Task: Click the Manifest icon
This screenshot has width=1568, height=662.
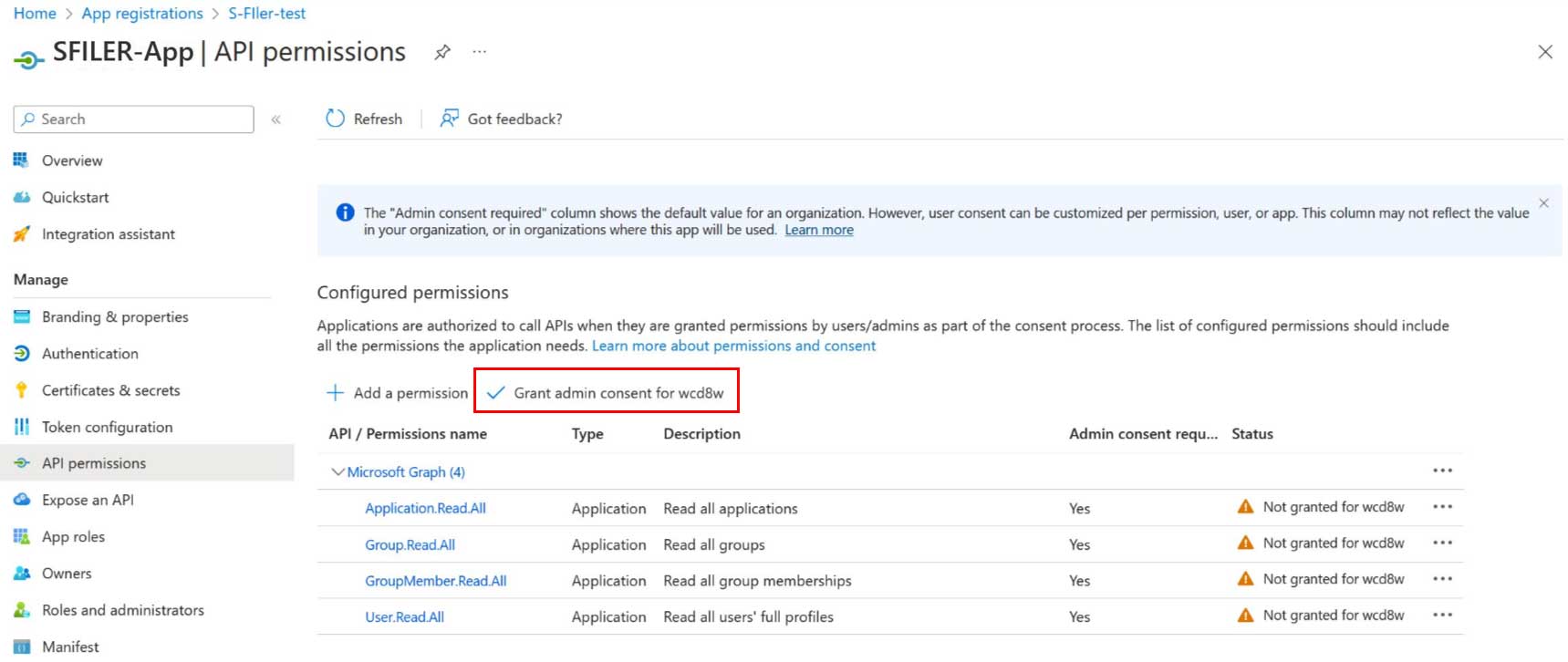Action: (x=21, y=646)
